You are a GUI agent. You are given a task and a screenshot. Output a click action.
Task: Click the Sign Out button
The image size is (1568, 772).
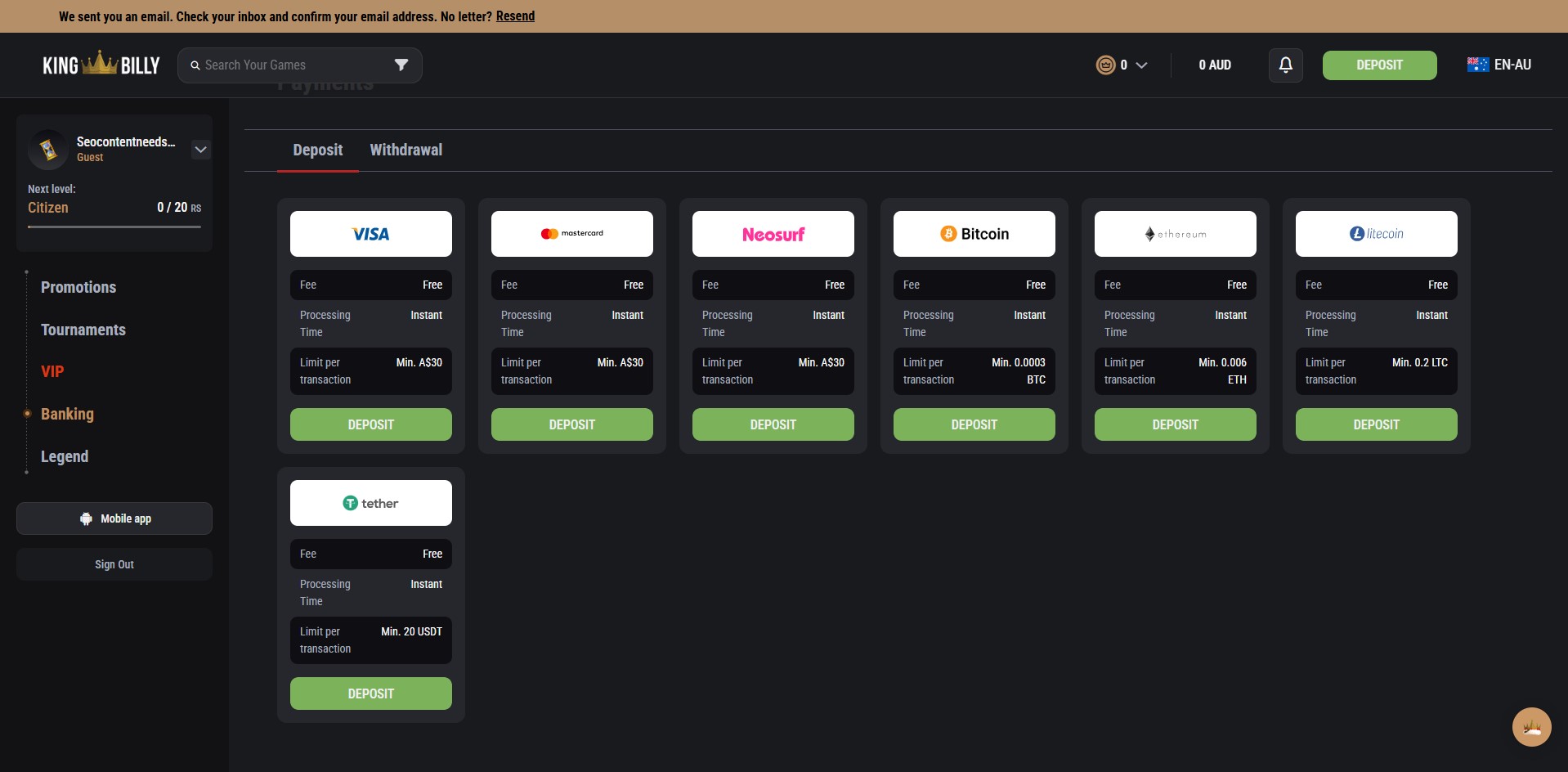(x=114, y=564)
